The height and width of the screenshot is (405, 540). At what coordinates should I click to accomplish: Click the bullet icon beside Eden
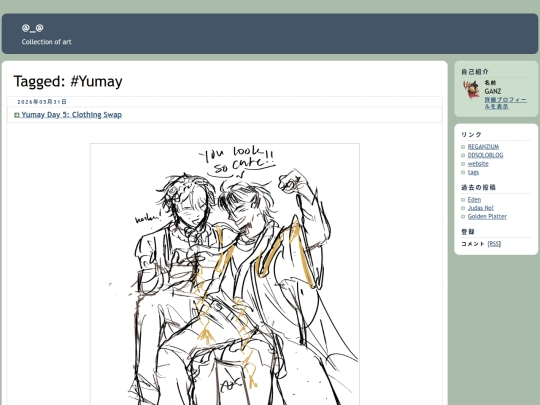(x=463, y=200)
